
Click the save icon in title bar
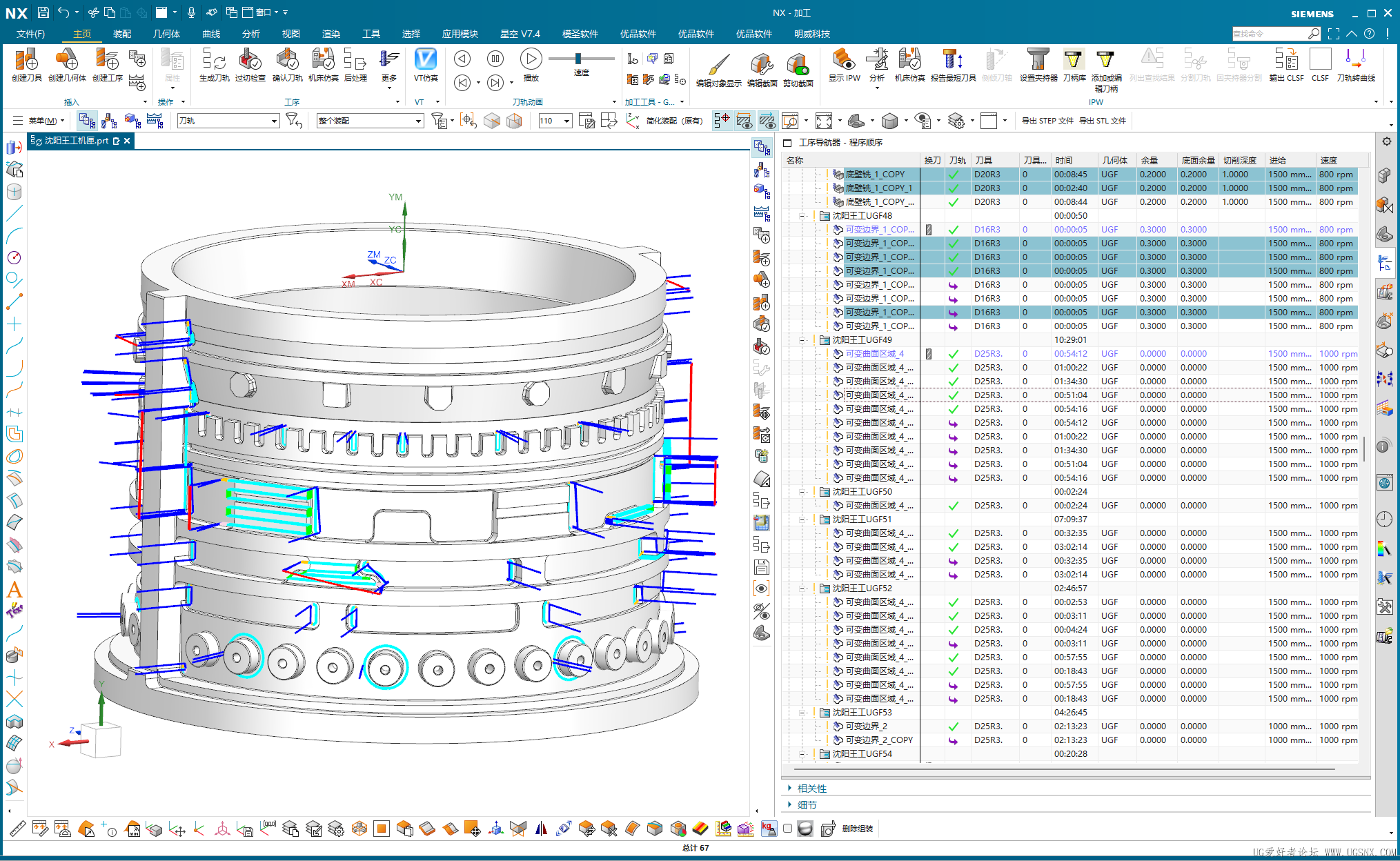pyautogui.click(x=43, y=12)
